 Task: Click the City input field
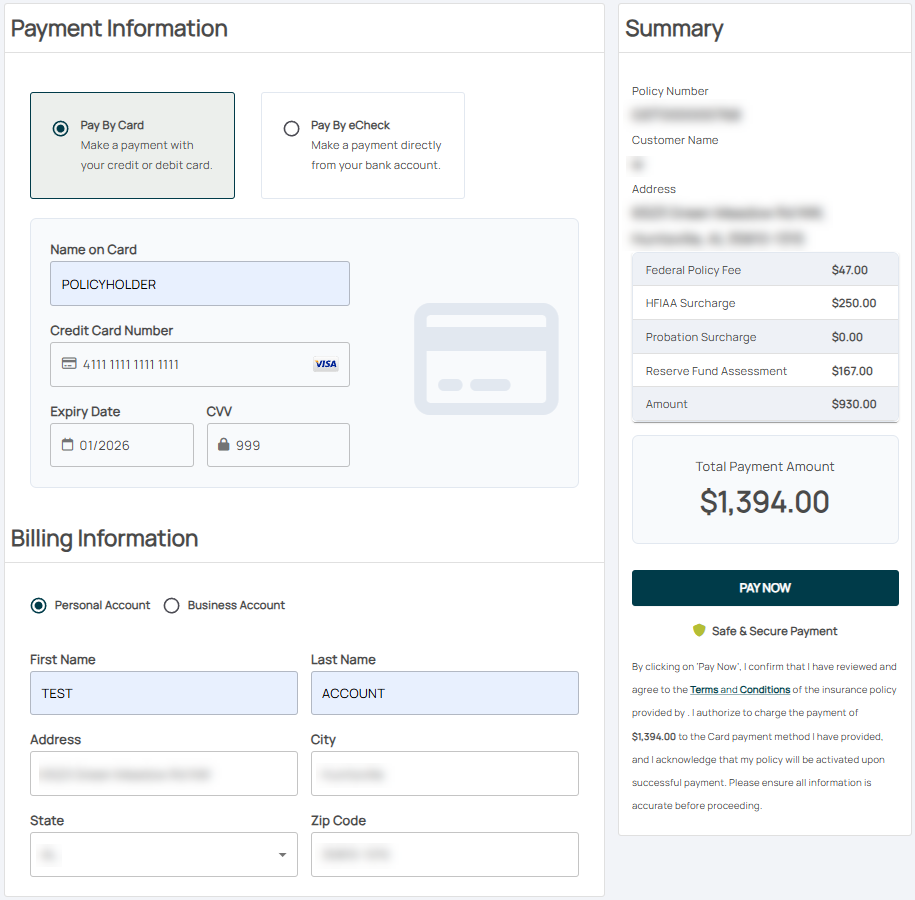[444, 773]
